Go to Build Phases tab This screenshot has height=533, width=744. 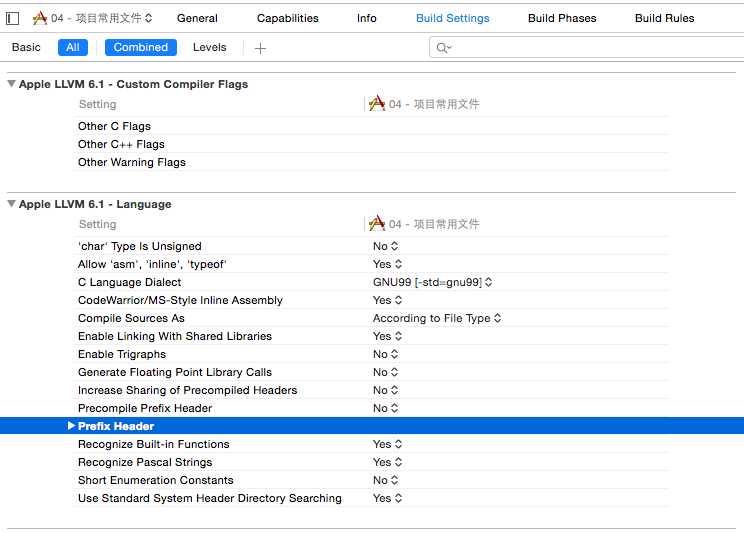(x=562, y=18)
